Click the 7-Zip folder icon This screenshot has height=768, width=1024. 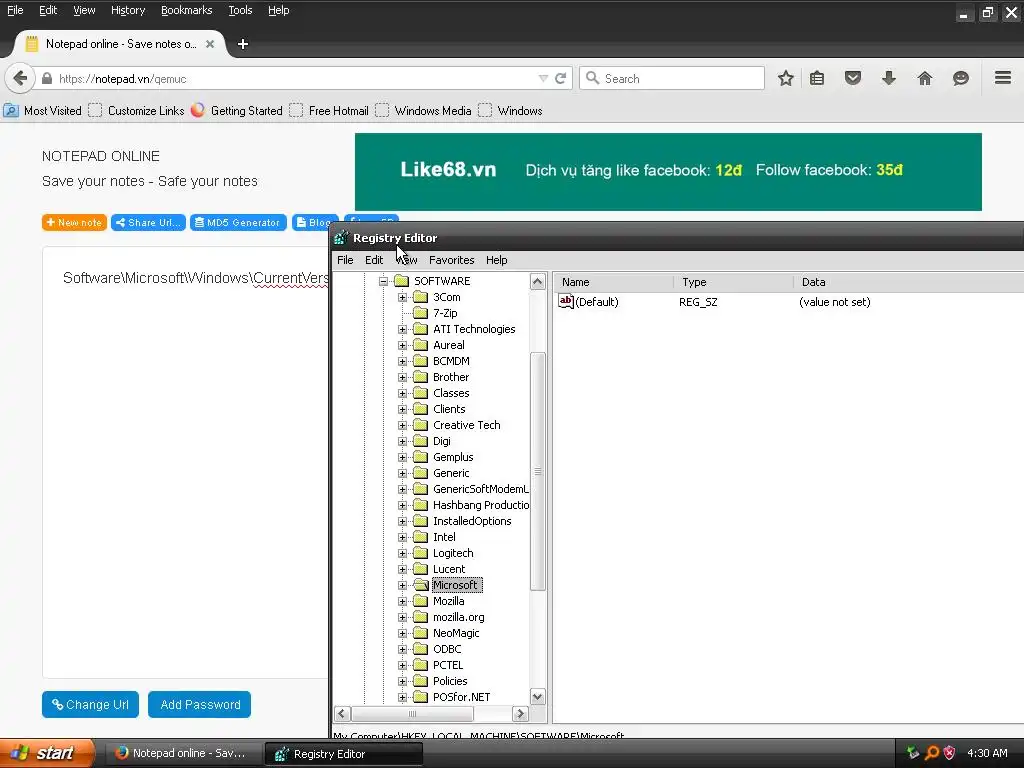421,313
